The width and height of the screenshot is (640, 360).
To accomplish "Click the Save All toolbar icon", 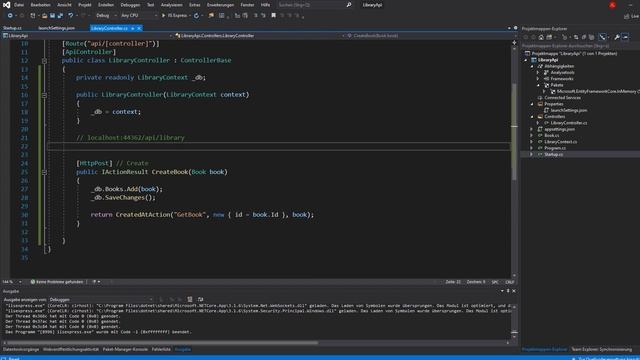I will click(60, 16).
